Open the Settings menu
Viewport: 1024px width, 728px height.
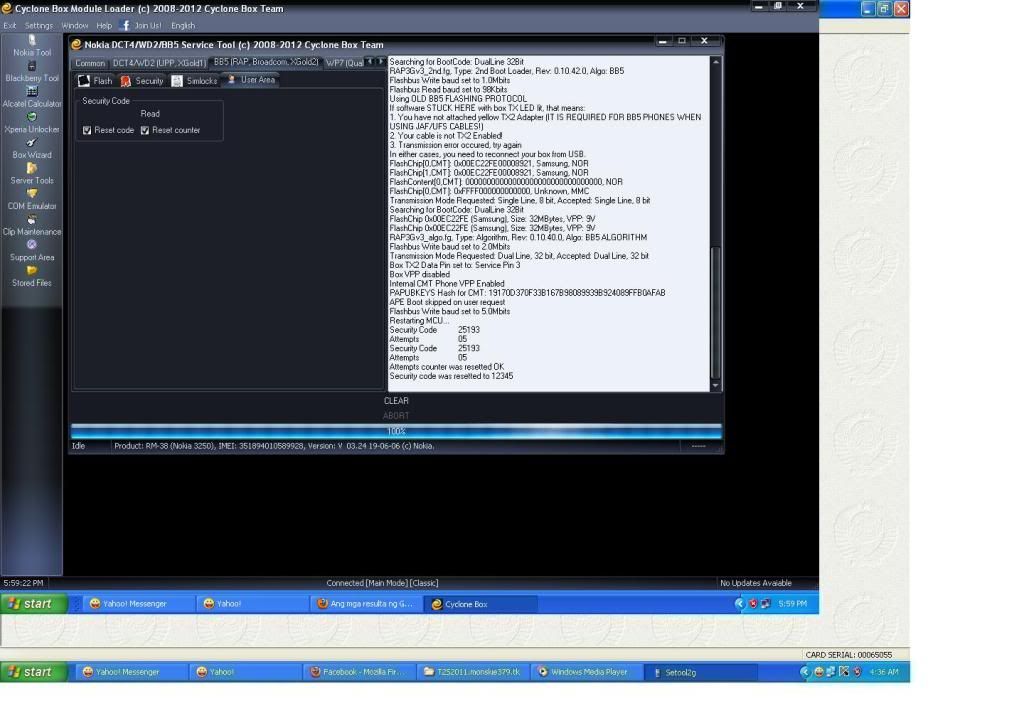point(39,25)
